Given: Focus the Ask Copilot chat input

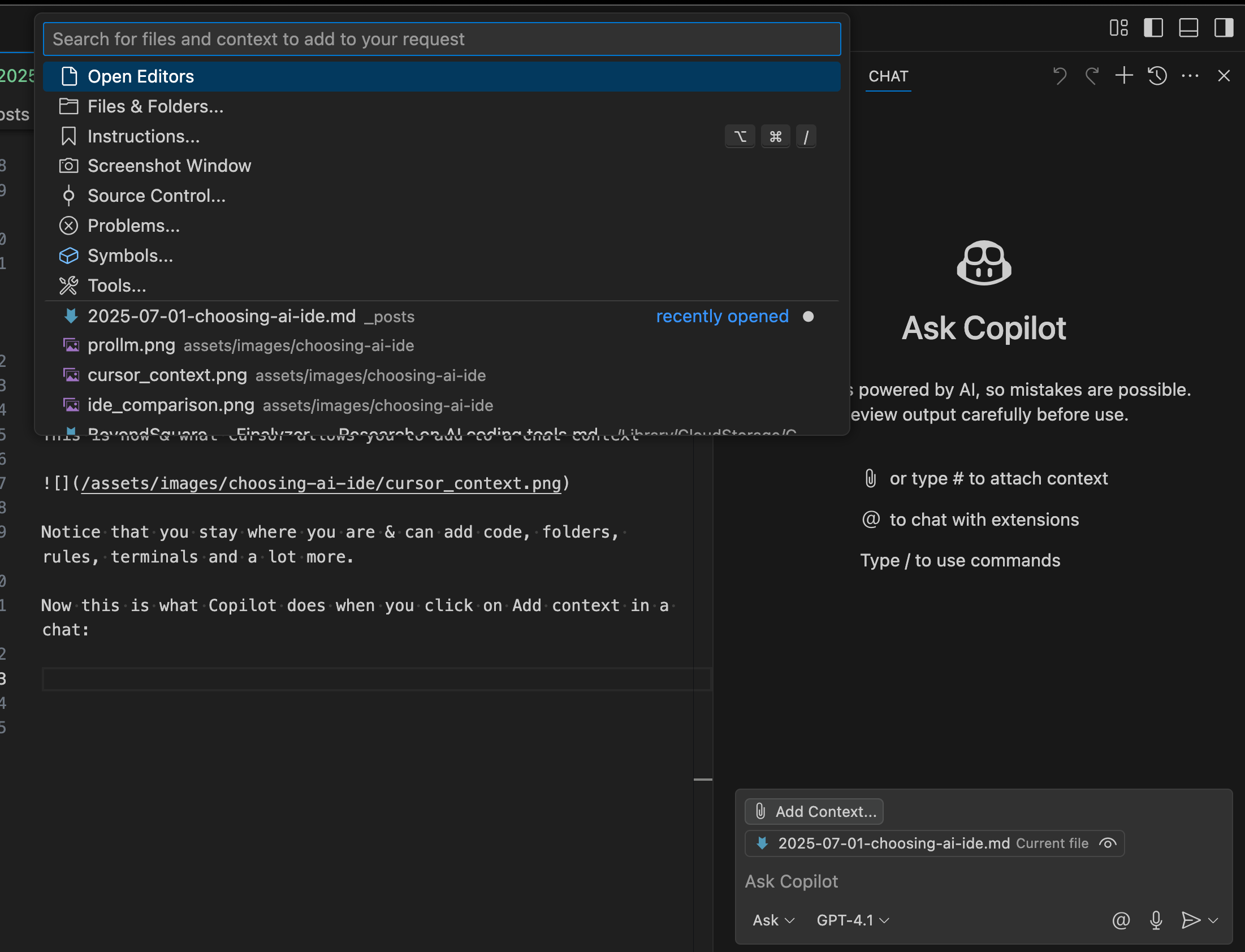Looking at the screenshot, I should (983, 881).
